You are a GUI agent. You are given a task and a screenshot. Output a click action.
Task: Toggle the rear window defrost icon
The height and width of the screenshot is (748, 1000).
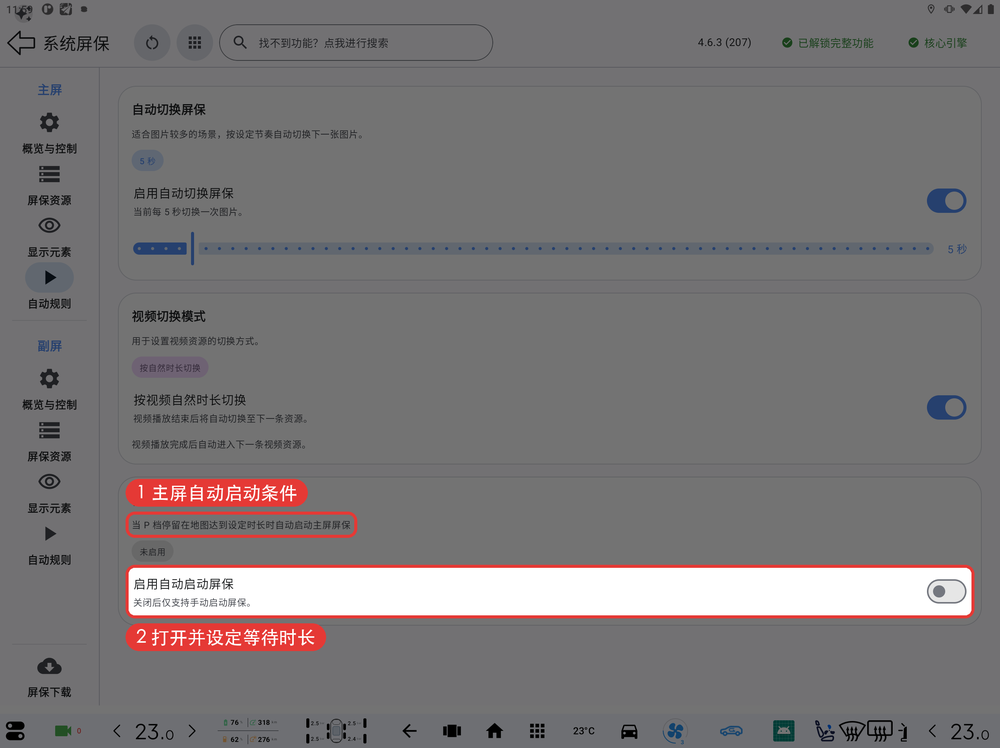click(880, 731)
